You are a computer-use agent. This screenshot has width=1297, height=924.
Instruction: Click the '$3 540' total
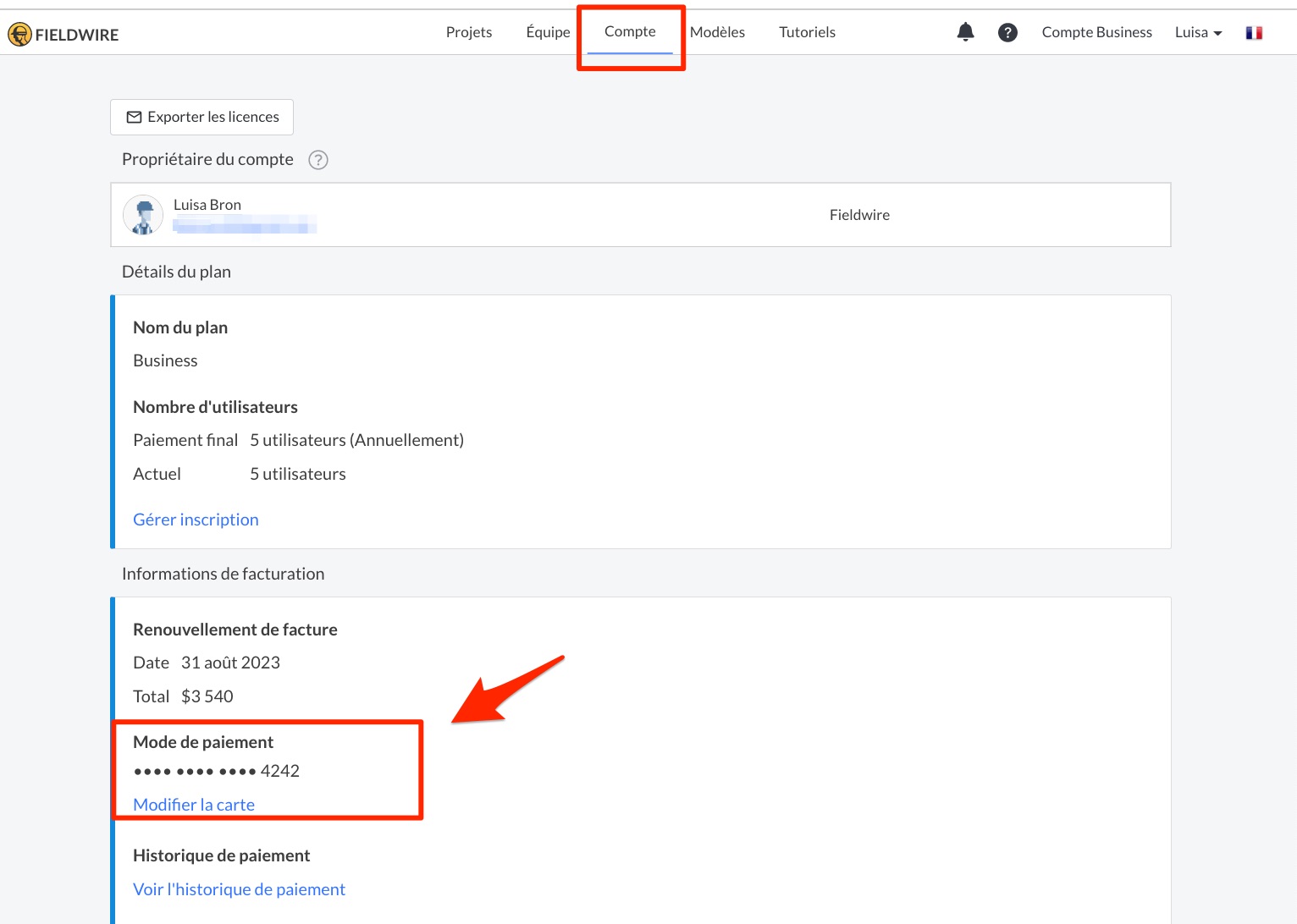207,696
